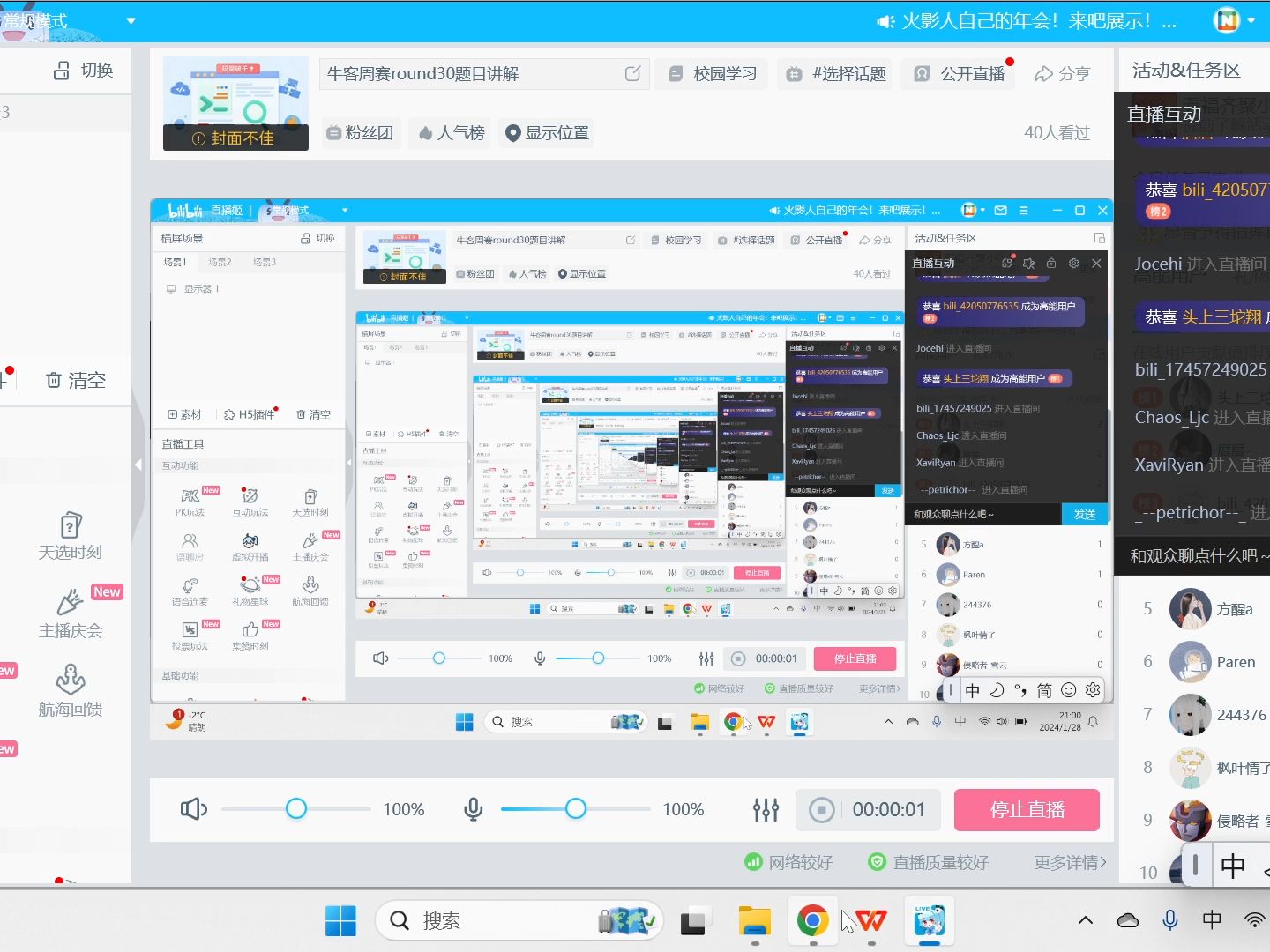The width and height of the screenshot is (1270, 952).
Task: Adjust the microphone volume slider handle
Action: point(576,808)
